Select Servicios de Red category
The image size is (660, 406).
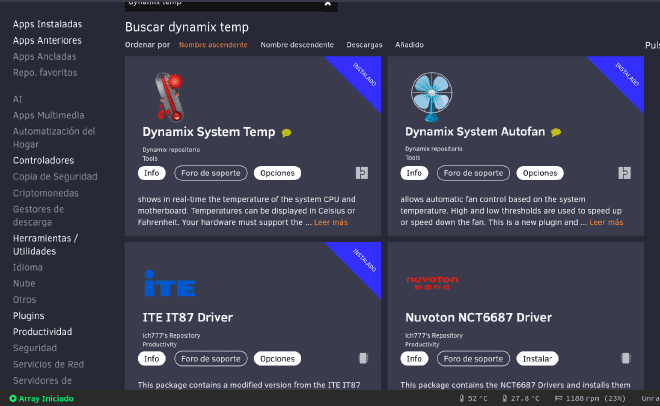pos(48,364)
